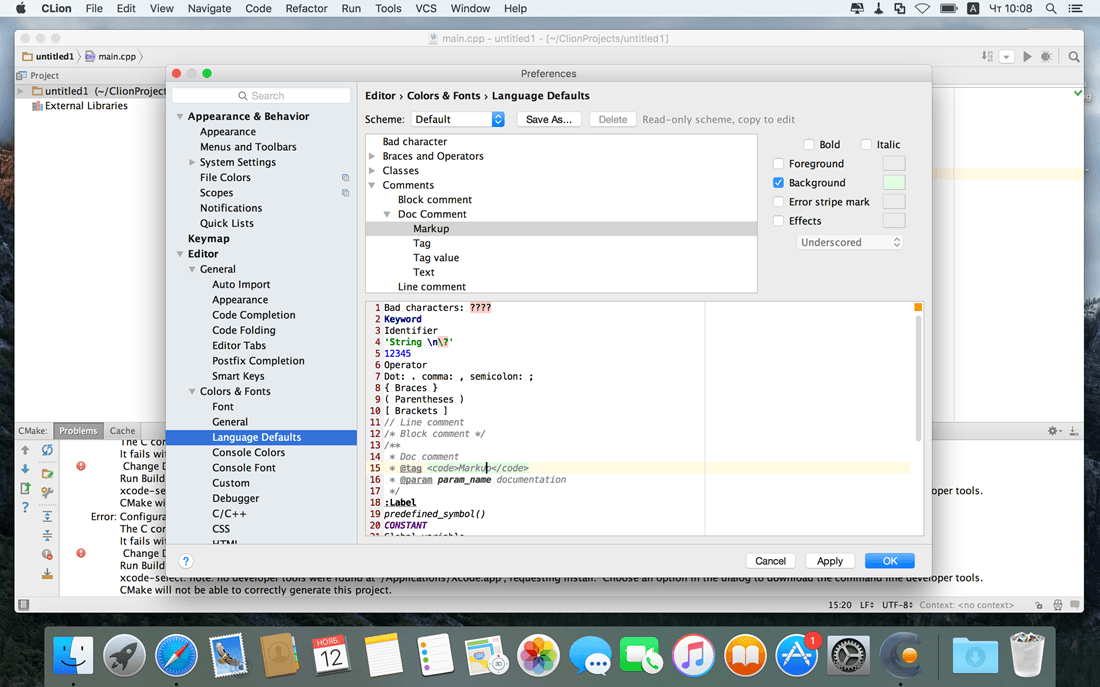
Task: Click the green Background color swatch
Action: coord(894,182)
